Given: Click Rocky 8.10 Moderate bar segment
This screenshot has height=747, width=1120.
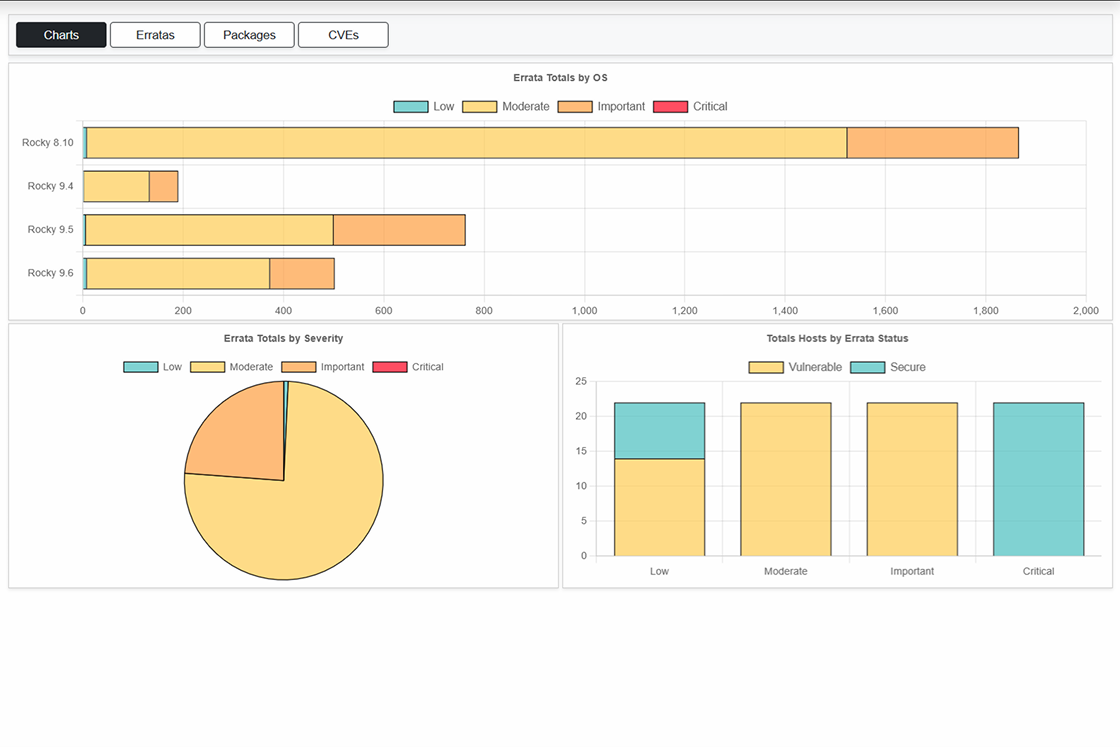Looking at the screenshot, I should (x=466, y=143).
